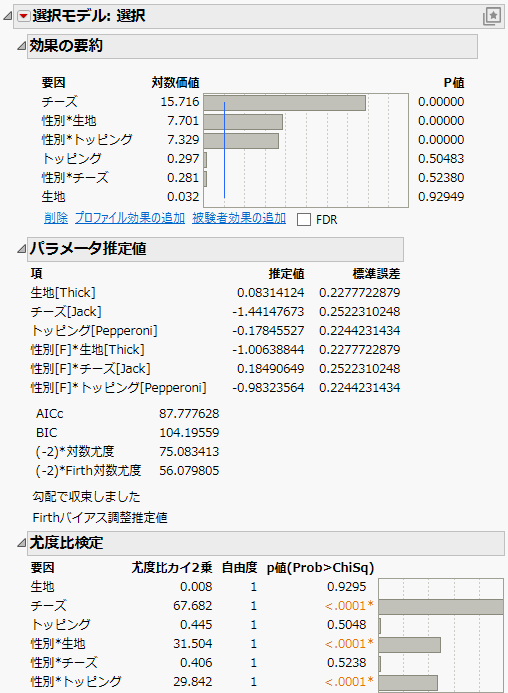Click the P値 value 0.92949
The image size is (508, 693).
click(441, 197)
